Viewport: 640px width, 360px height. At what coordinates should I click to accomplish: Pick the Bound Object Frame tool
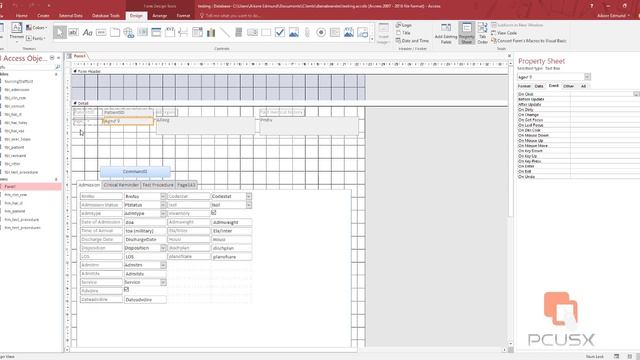(x=349, y=32)
